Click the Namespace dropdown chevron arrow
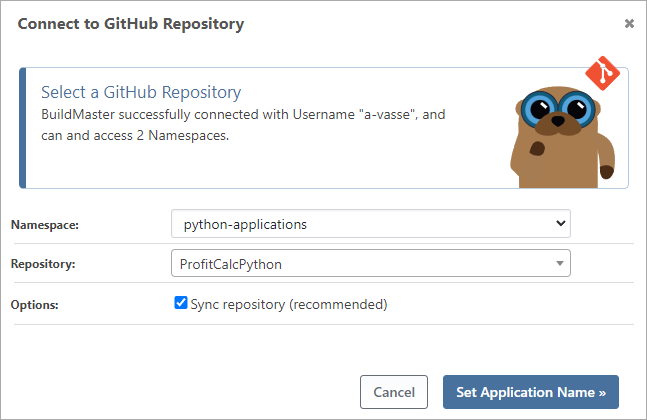Image resolution: width=647 pixels, height=420 pixels. (559, 224)
